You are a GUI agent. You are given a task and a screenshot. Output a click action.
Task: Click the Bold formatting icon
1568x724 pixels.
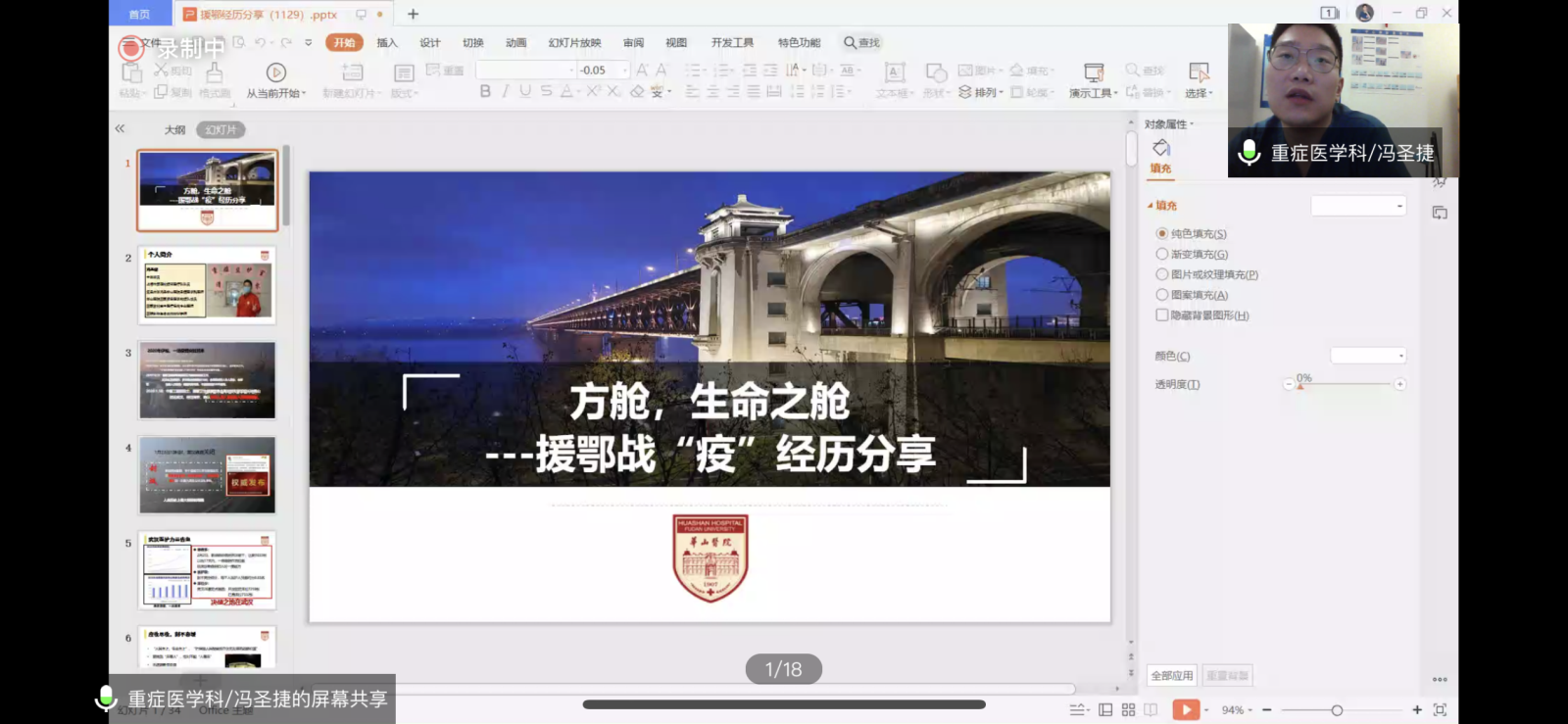click(x=485, y=91)
